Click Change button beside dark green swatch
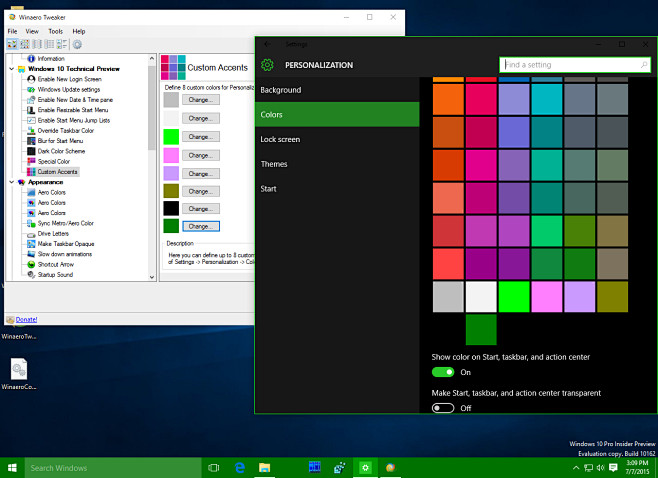The image size is (658, 478). point(201,226)
